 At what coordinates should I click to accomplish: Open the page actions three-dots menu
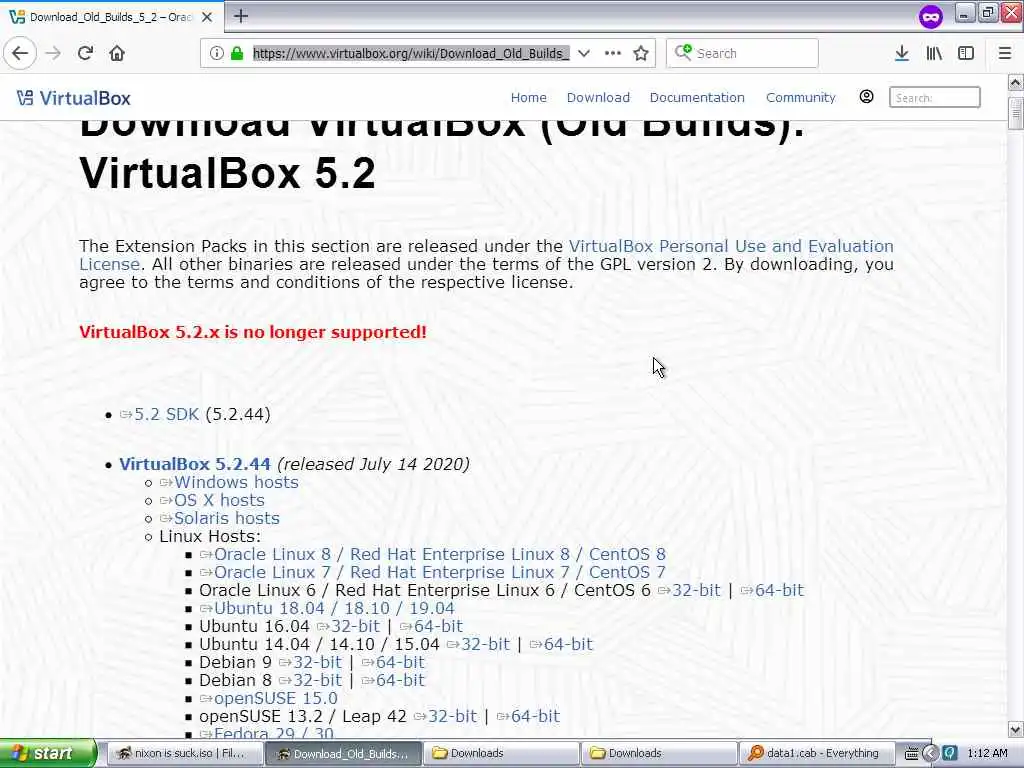coord(613,54)
